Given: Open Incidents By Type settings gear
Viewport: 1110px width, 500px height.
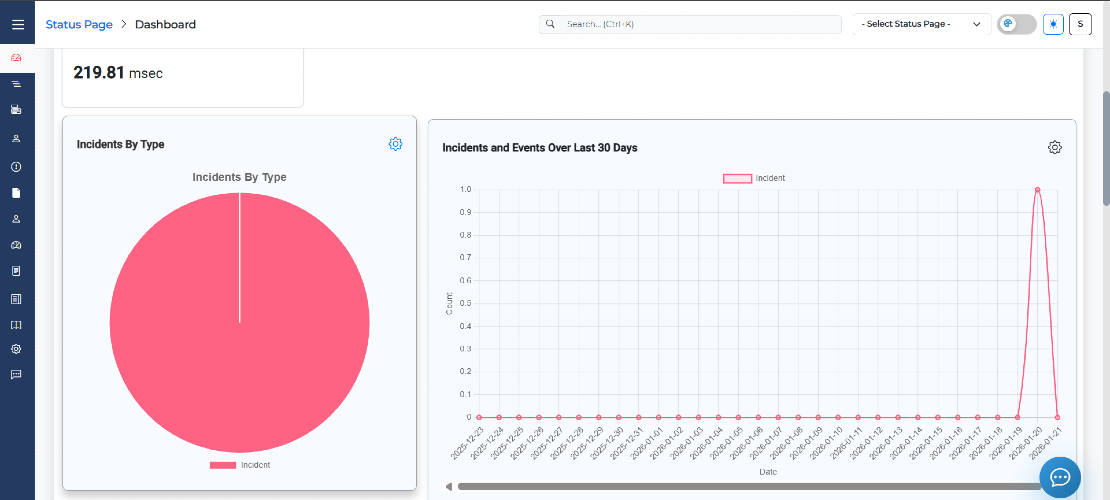Looking at the screenshot, I should tap(395, 144).
